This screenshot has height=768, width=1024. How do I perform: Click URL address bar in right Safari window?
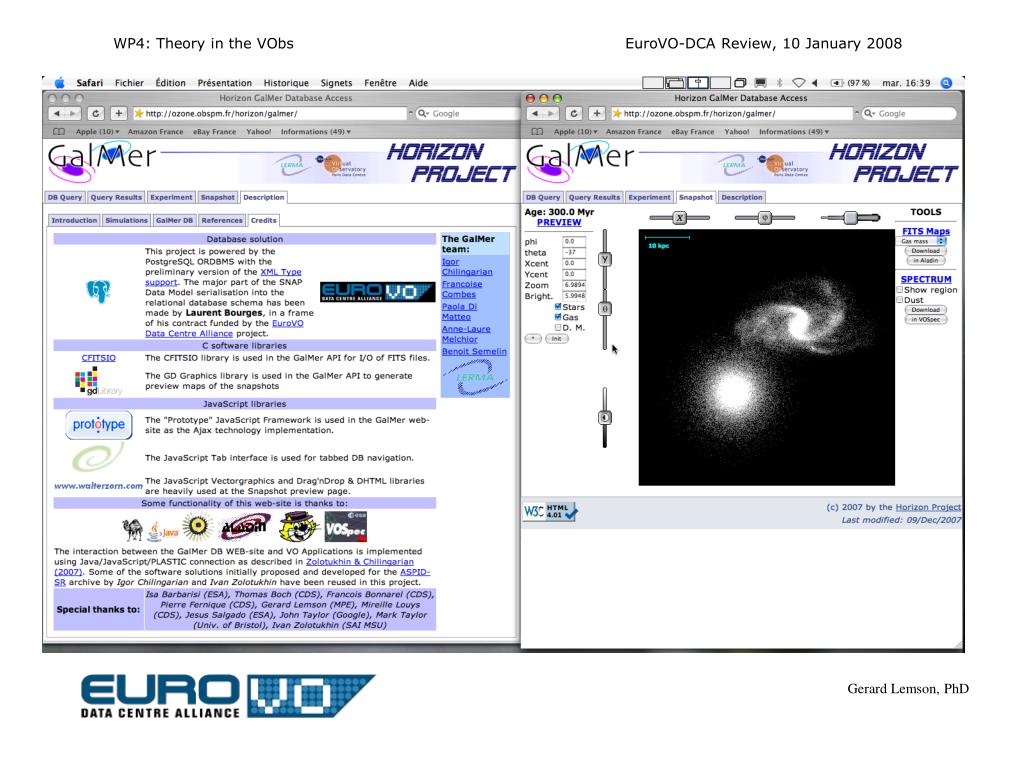pyautogui.click(x=735, y=114)
